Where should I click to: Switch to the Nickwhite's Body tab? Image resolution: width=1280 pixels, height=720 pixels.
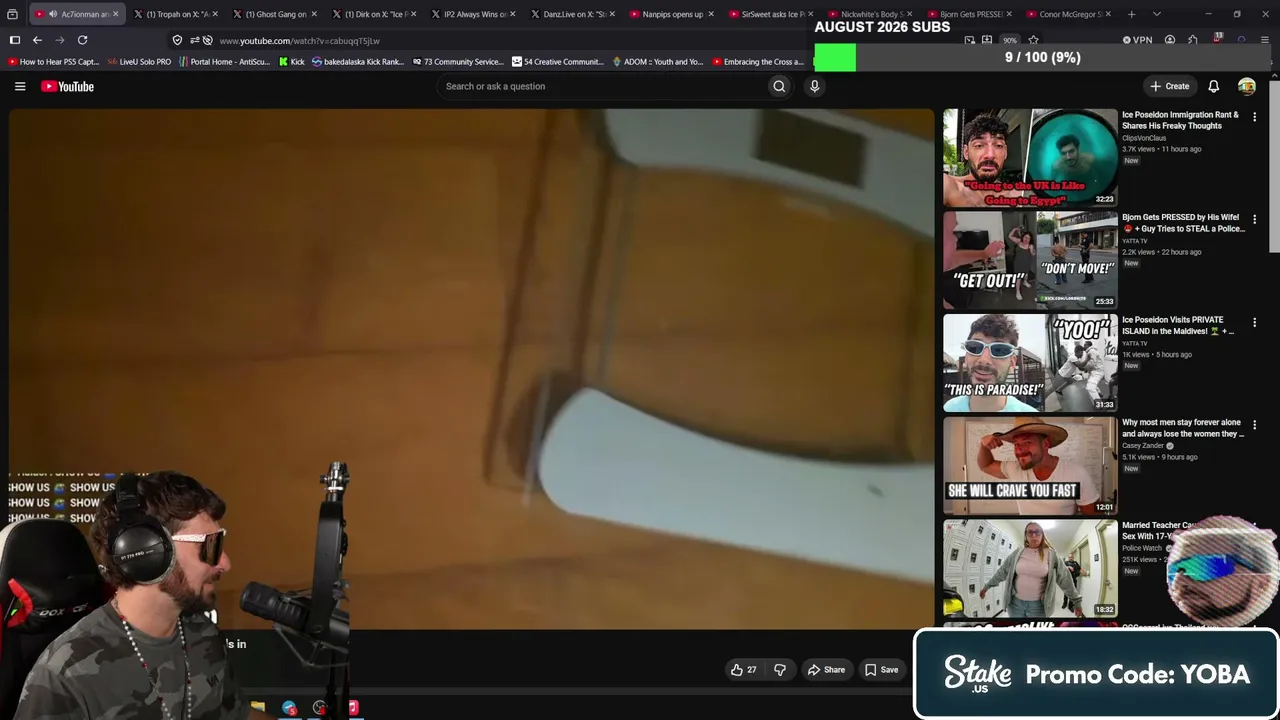tap(869, 14)
